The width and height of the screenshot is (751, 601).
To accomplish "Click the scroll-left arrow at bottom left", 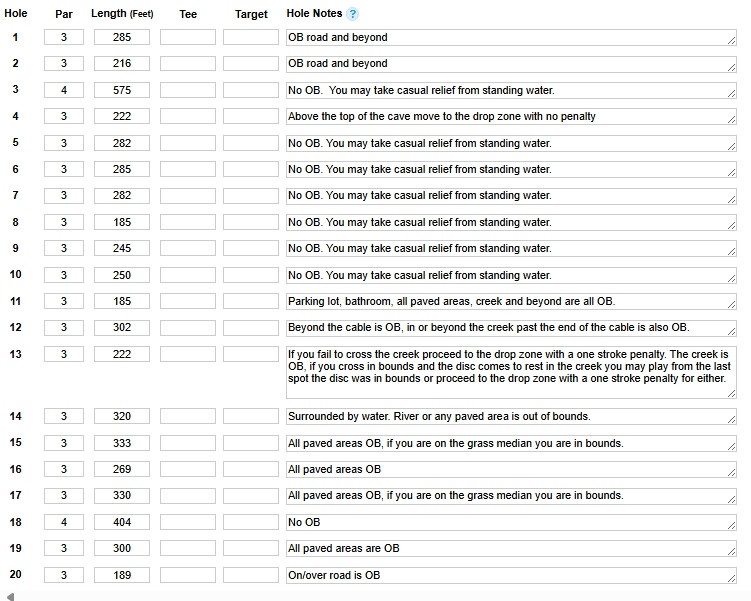I will 11,597.
